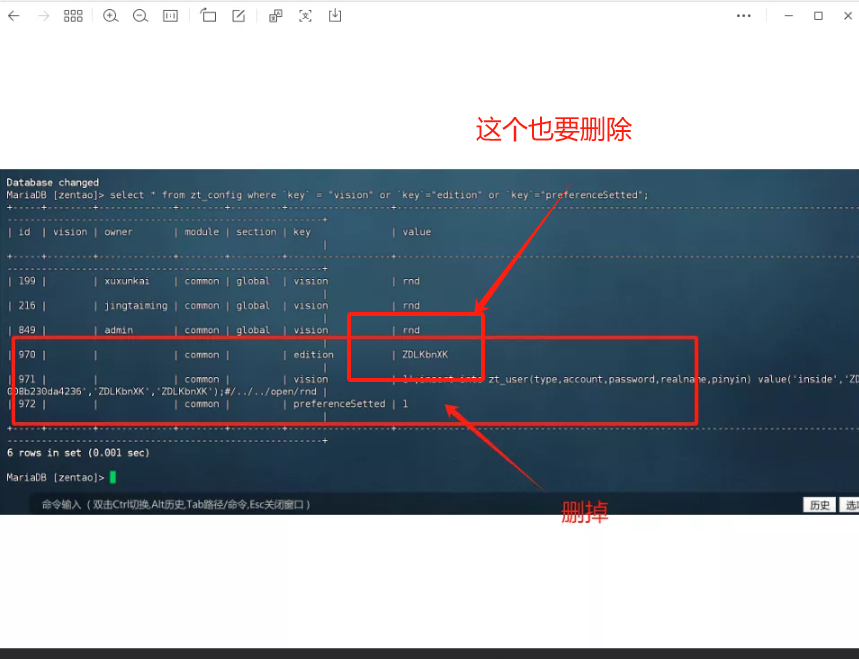The height and width of the screenshot is (659, 859).
Task: Click the 'jingtaiming' owner cell
Action: click(136, 306)
